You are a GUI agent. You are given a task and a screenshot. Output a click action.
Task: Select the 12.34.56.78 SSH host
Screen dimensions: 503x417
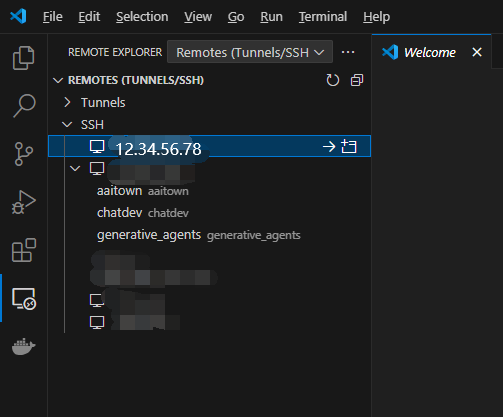pyautogui.click(x=209, y=146)
